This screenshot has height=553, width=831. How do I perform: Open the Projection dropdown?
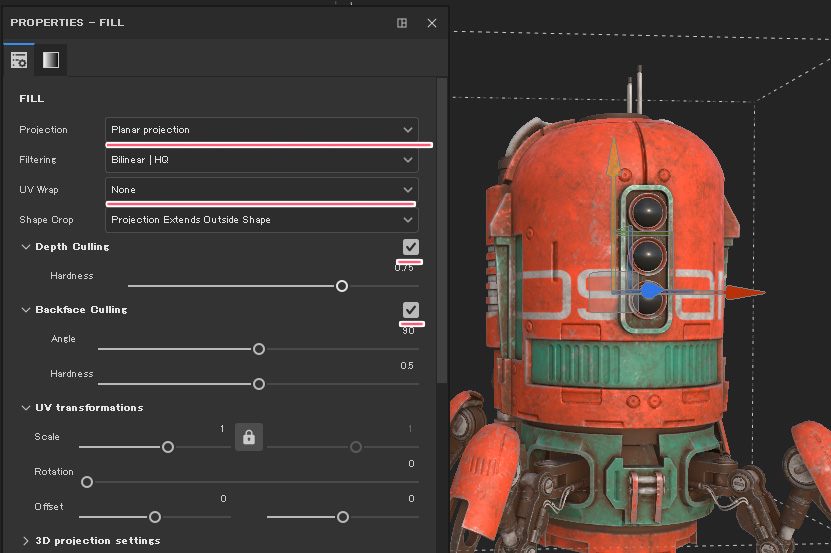[x=261, y=130]
